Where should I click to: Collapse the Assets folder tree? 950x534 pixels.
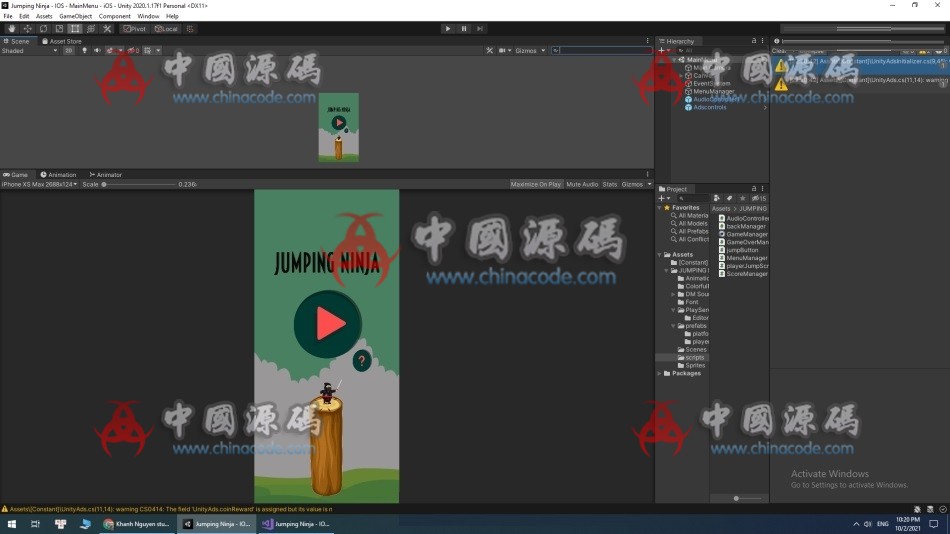click(660, 255)
